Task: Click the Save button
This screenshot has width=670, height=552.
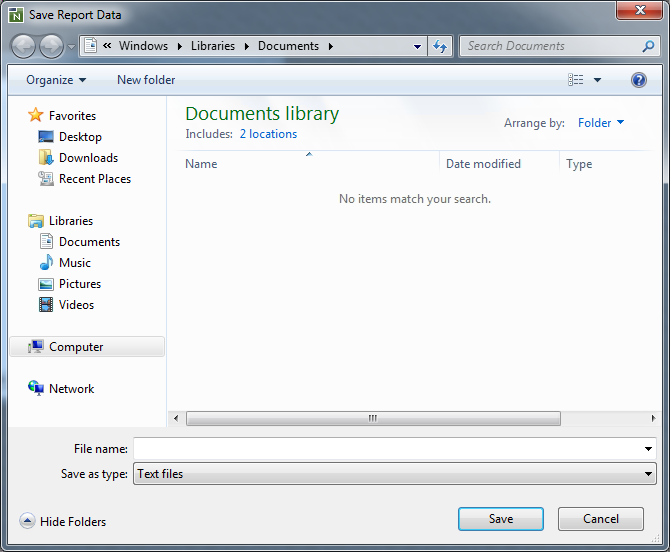Action: click(500, 519)
